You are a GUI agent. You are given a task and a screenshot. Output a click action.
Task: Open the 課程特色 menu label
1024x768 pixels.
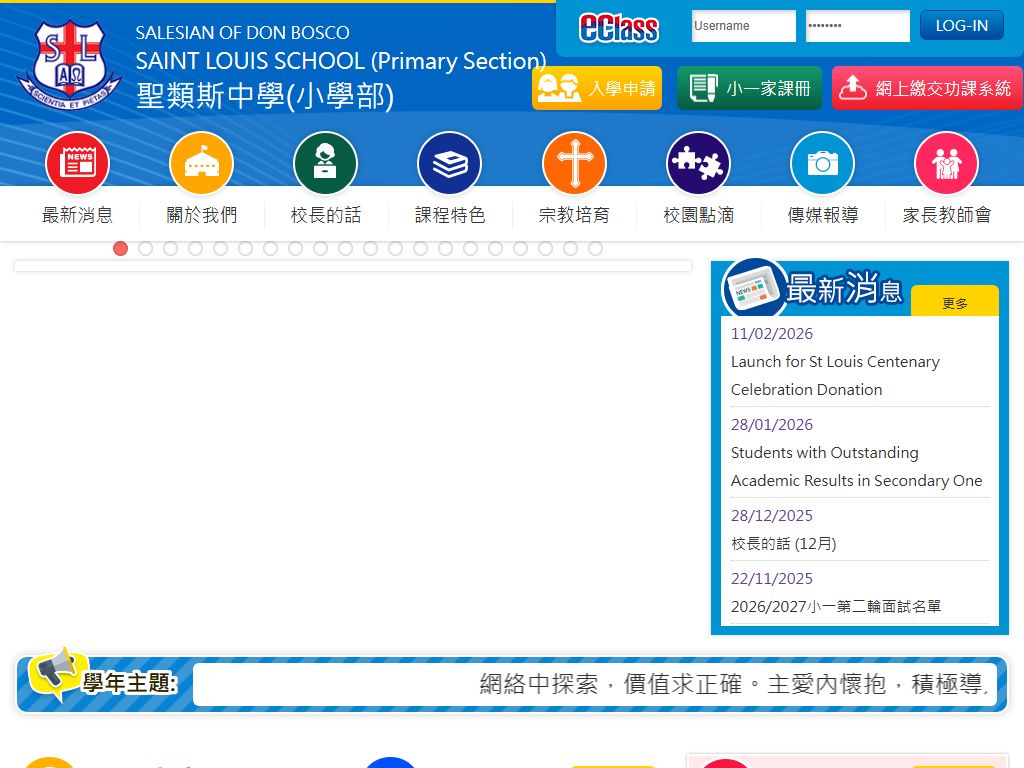click(449, 215)
